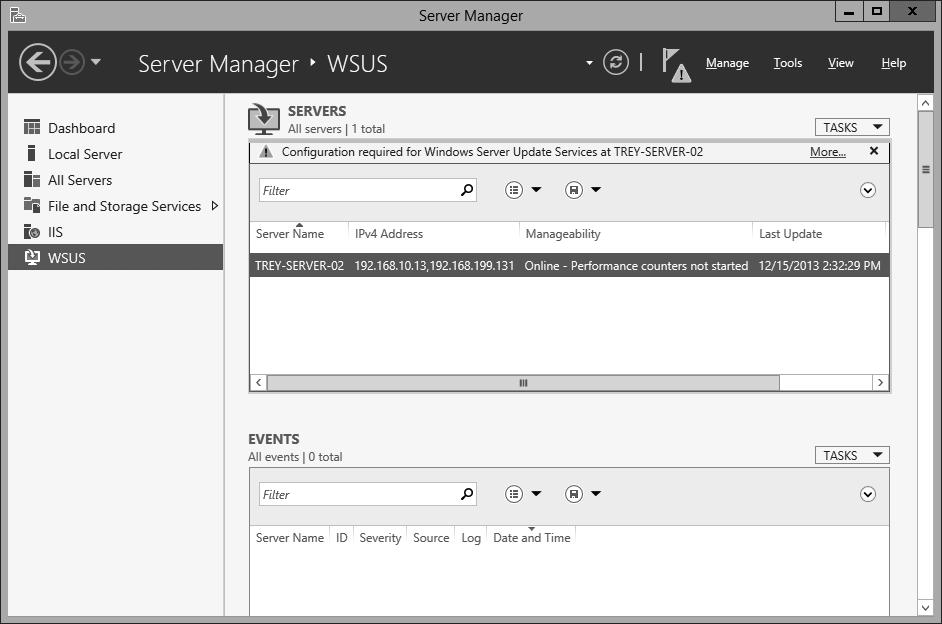This screenshot has height=624, width=942.
Task: Click the Servers tile download icon
Action: click(x=264, y=118)
